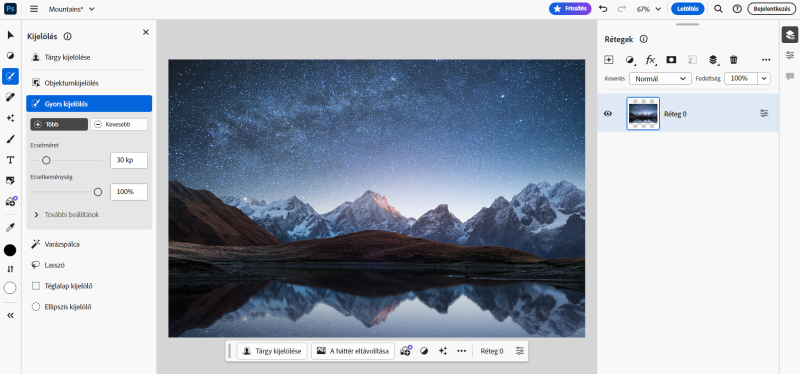Open the fx layer effects menu
The width and height of the screenshot is (800, 374).
pyautogui.click(x=651, y=60)
